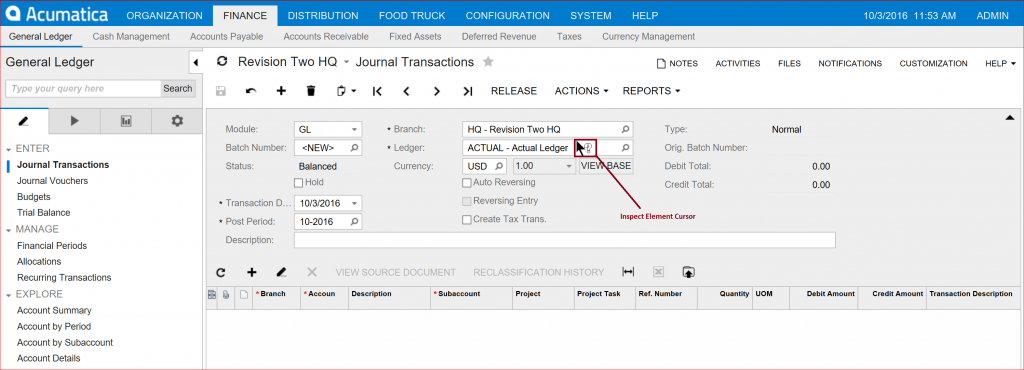Click the grid upload icon

coord(688,272)
